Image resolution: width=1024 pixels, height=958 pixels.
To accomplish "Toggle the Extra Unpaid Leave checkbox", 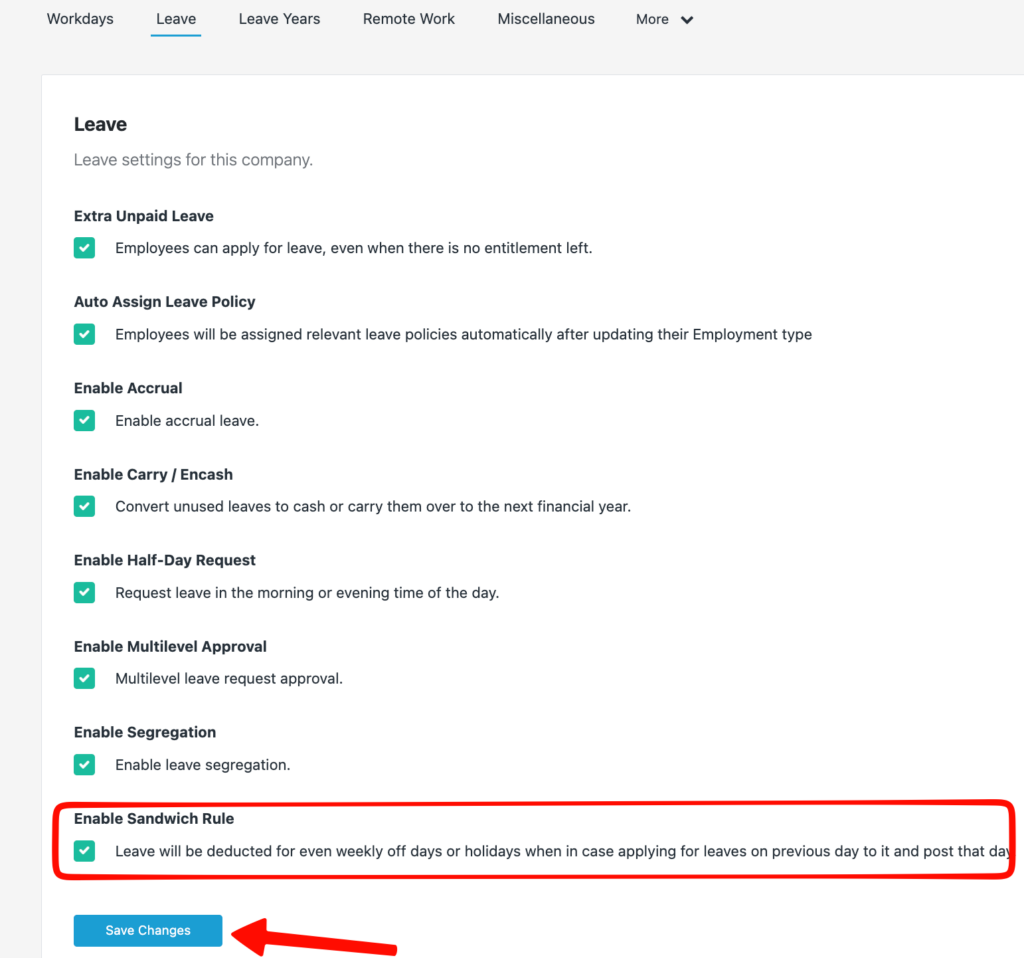I will tap(85, 248).
